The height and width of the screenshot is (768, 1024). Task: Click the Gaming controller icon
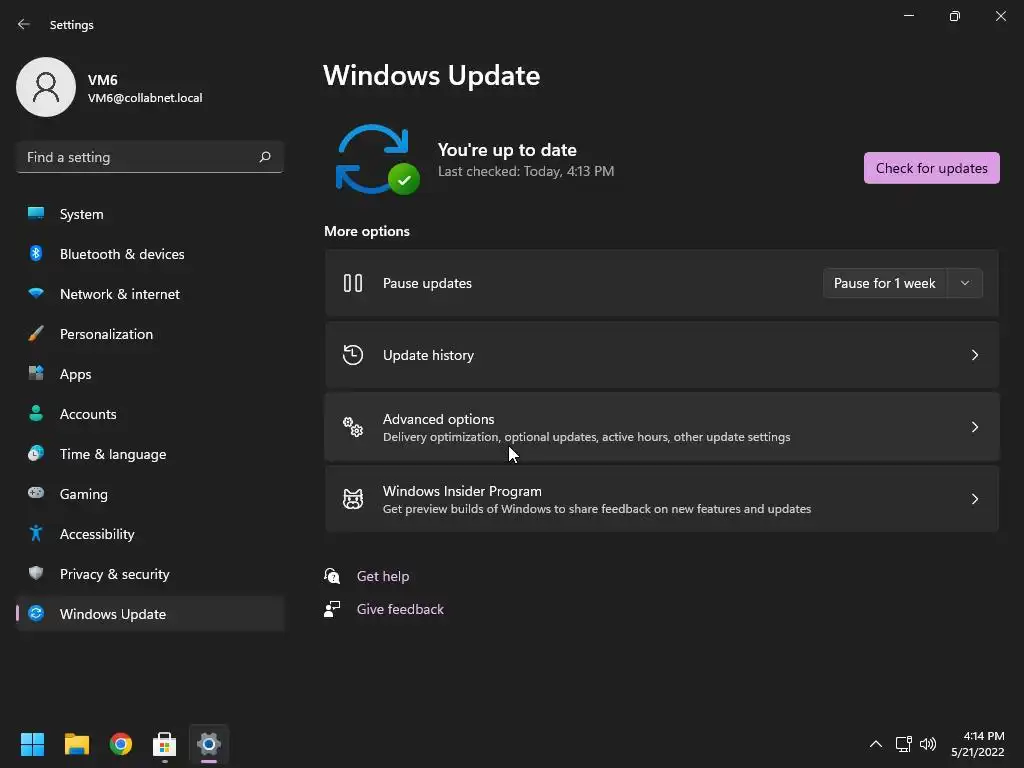pyautogui.click(x=36, y=493)
